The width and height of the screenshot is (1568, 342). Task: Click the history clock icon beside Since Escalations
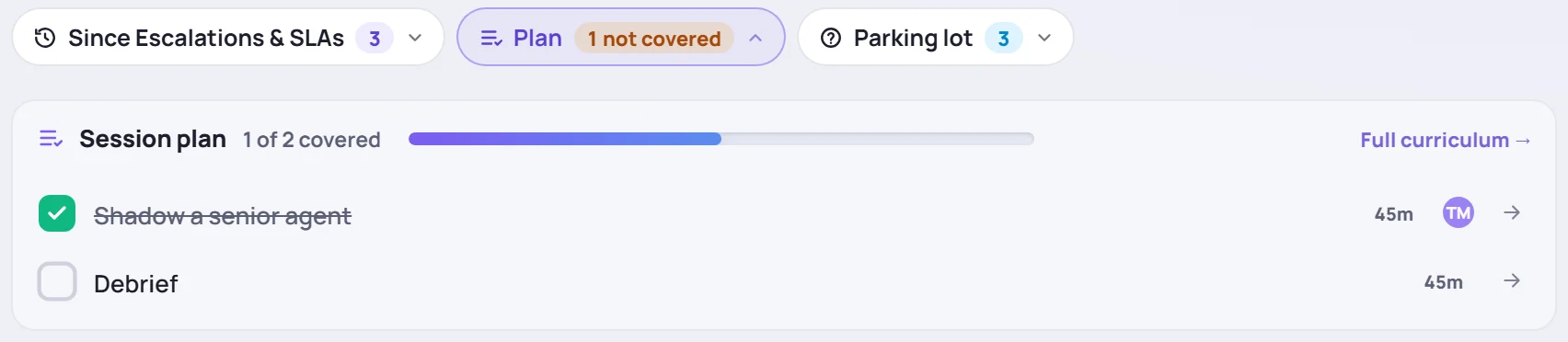pyautogui.click(x=44, y=38)
